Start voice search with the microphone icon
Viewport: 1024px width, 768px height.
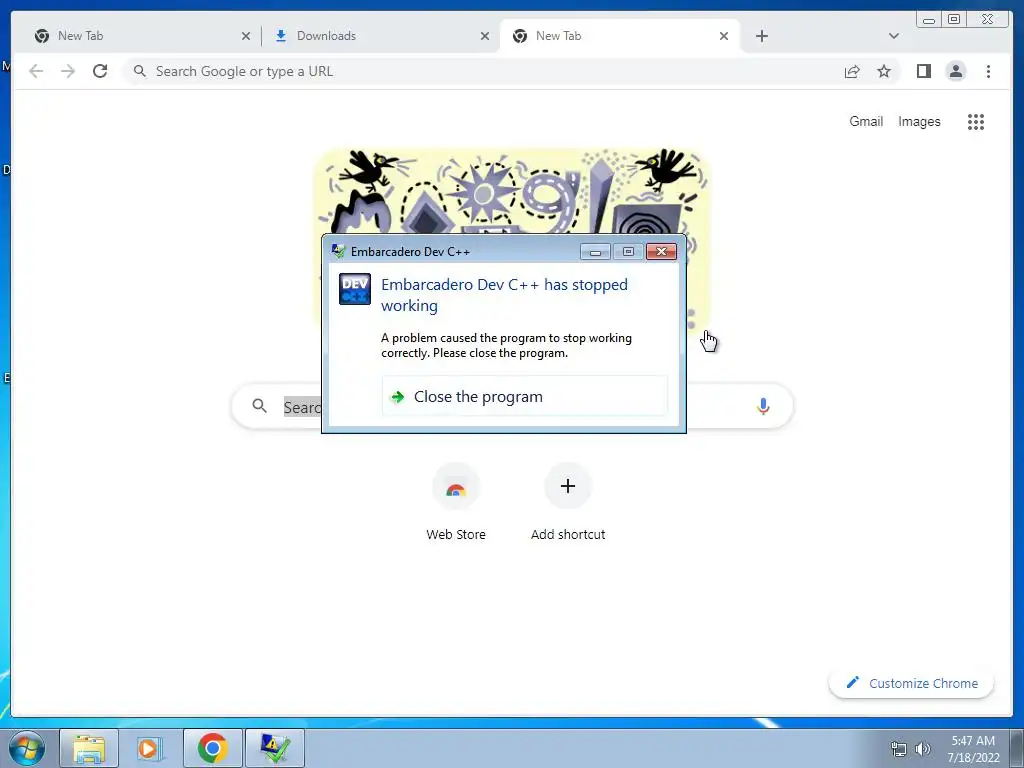point(763,406)
